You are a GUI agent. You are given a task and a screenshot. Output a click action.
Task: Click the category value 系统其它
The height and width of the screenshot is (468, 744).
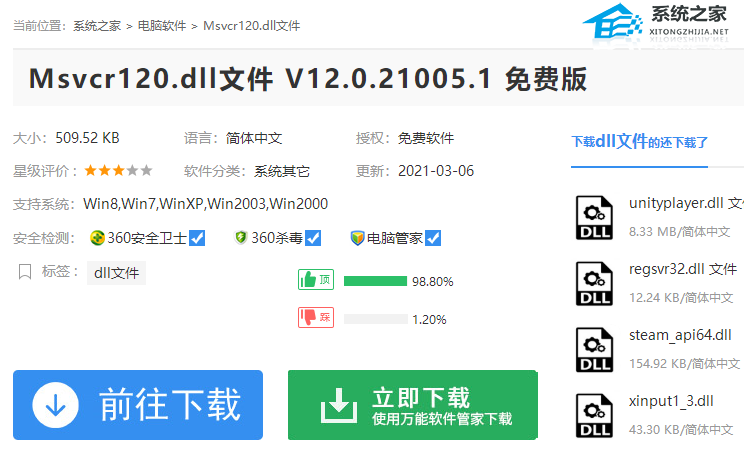(282, 171)
